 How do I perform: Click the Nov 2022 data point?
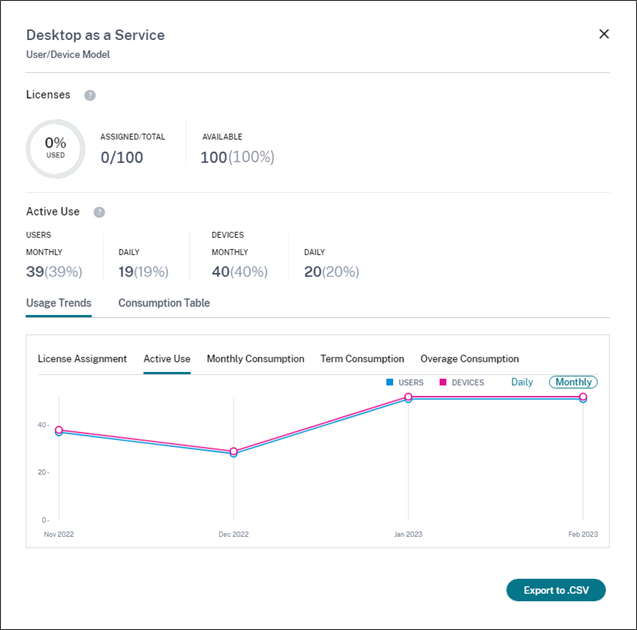[x=59, y=431]
